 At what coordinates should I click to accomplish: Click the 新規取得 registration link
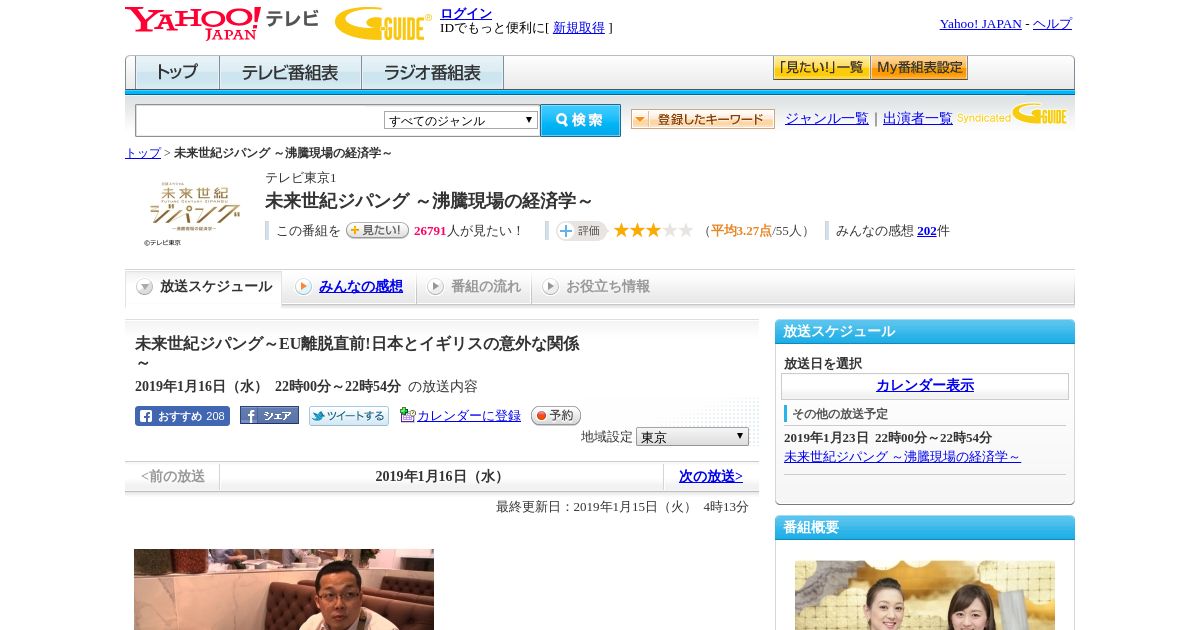coord(579,28)
